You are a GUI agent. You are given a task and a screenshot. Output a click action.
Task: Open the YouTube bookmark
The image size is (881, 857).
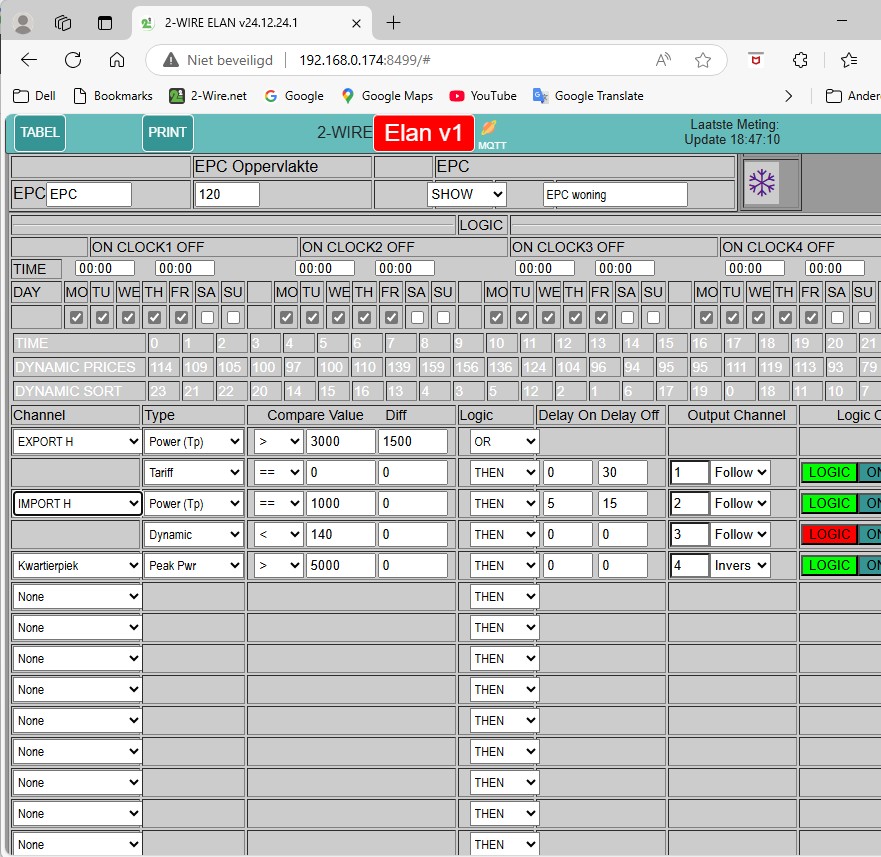(x=483, y=96)
